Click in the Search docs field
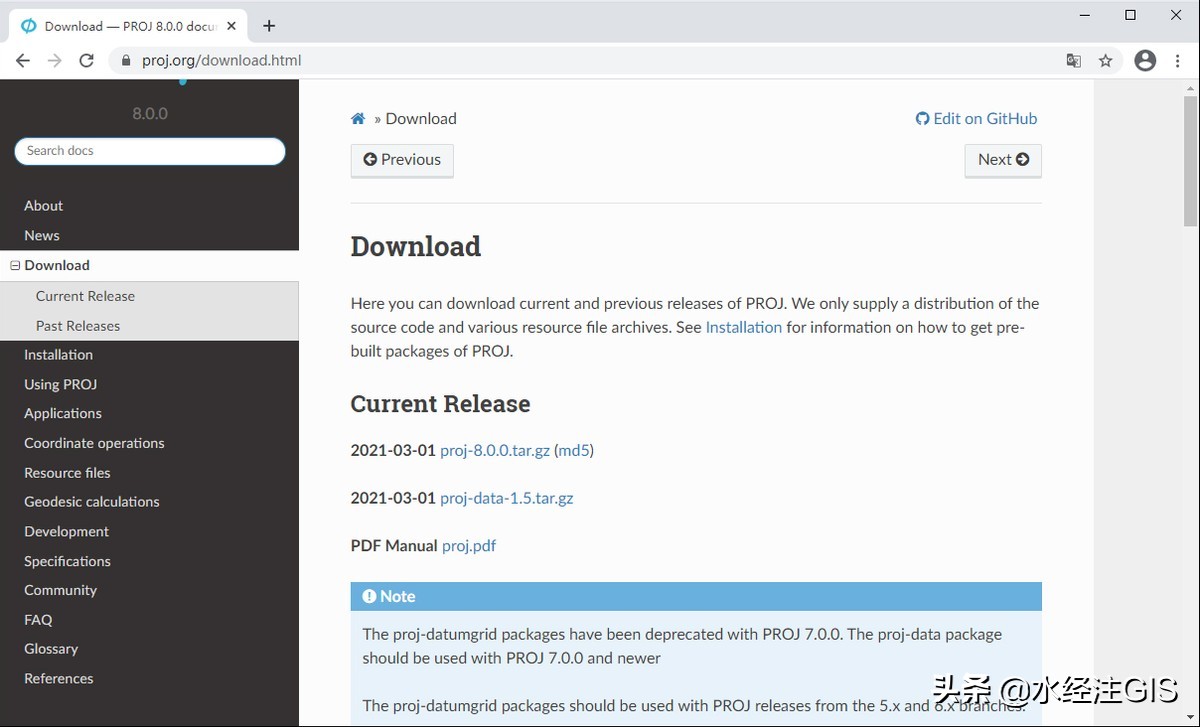This screenshot has height=727, width=1200. [150, 151]
